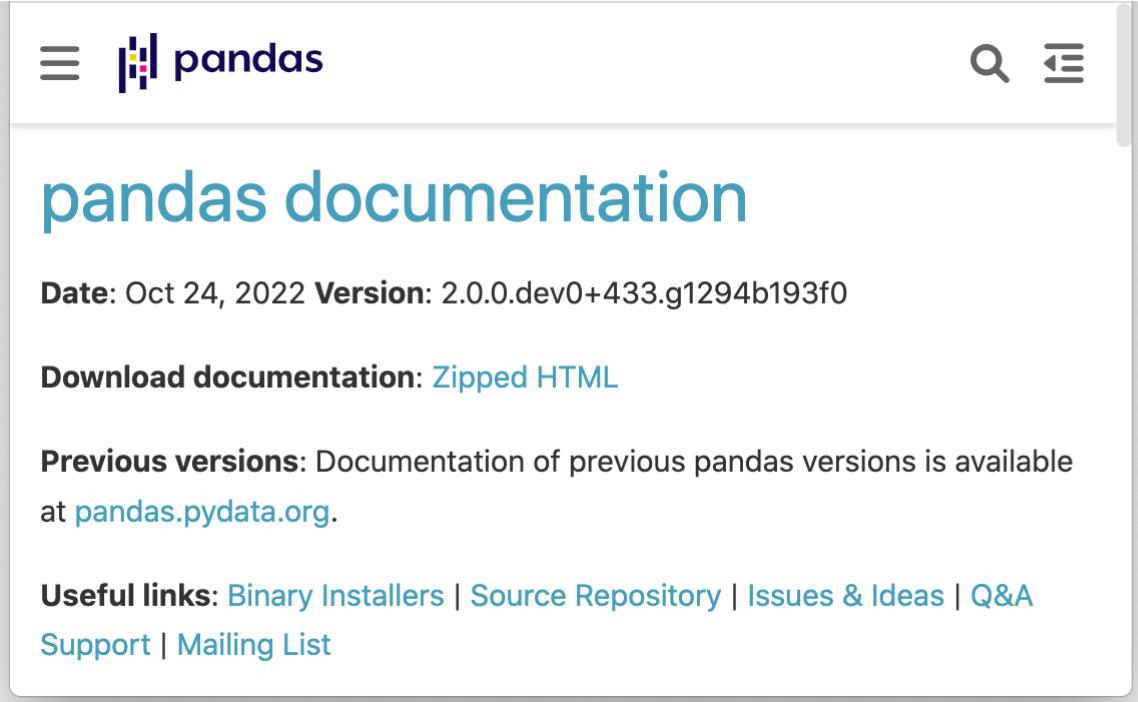Download the Zipped HTML documentation

point(525,378)
